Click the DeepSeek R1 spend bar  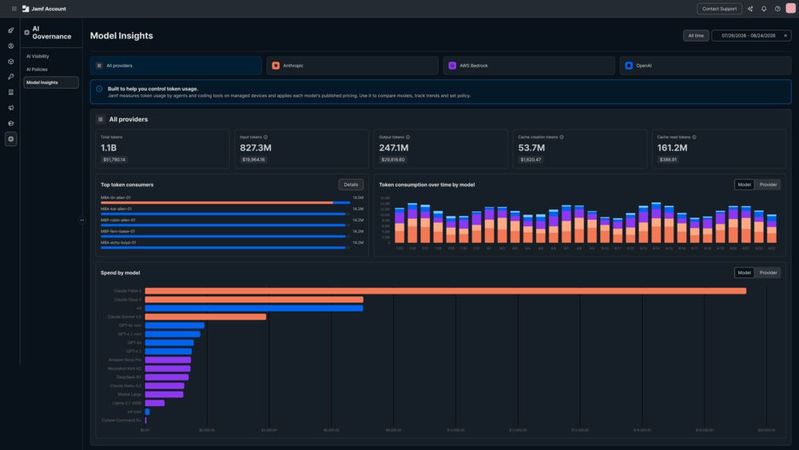(167, 377)
